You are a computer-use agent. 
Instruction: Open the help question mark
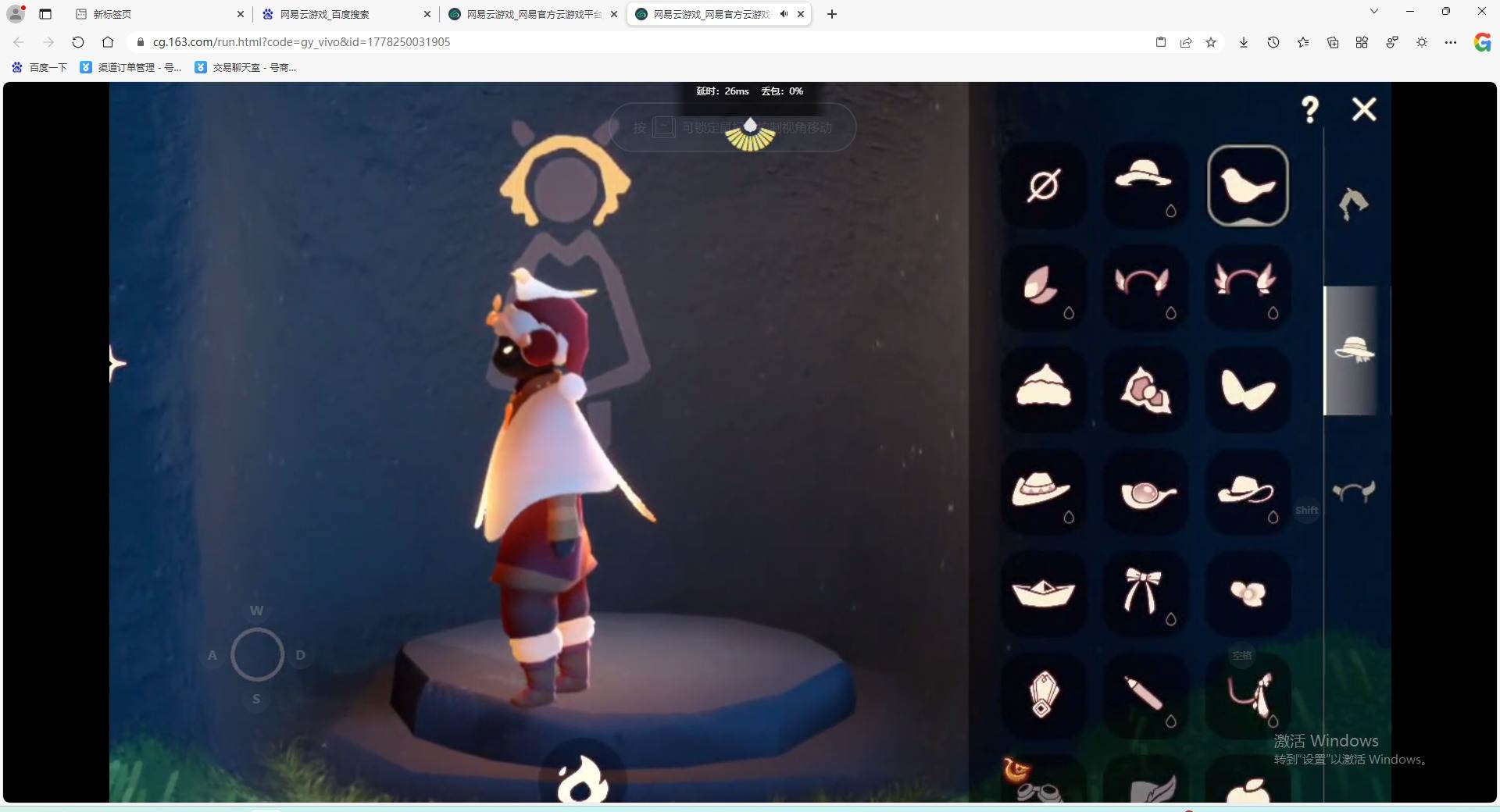(1310, 109)
